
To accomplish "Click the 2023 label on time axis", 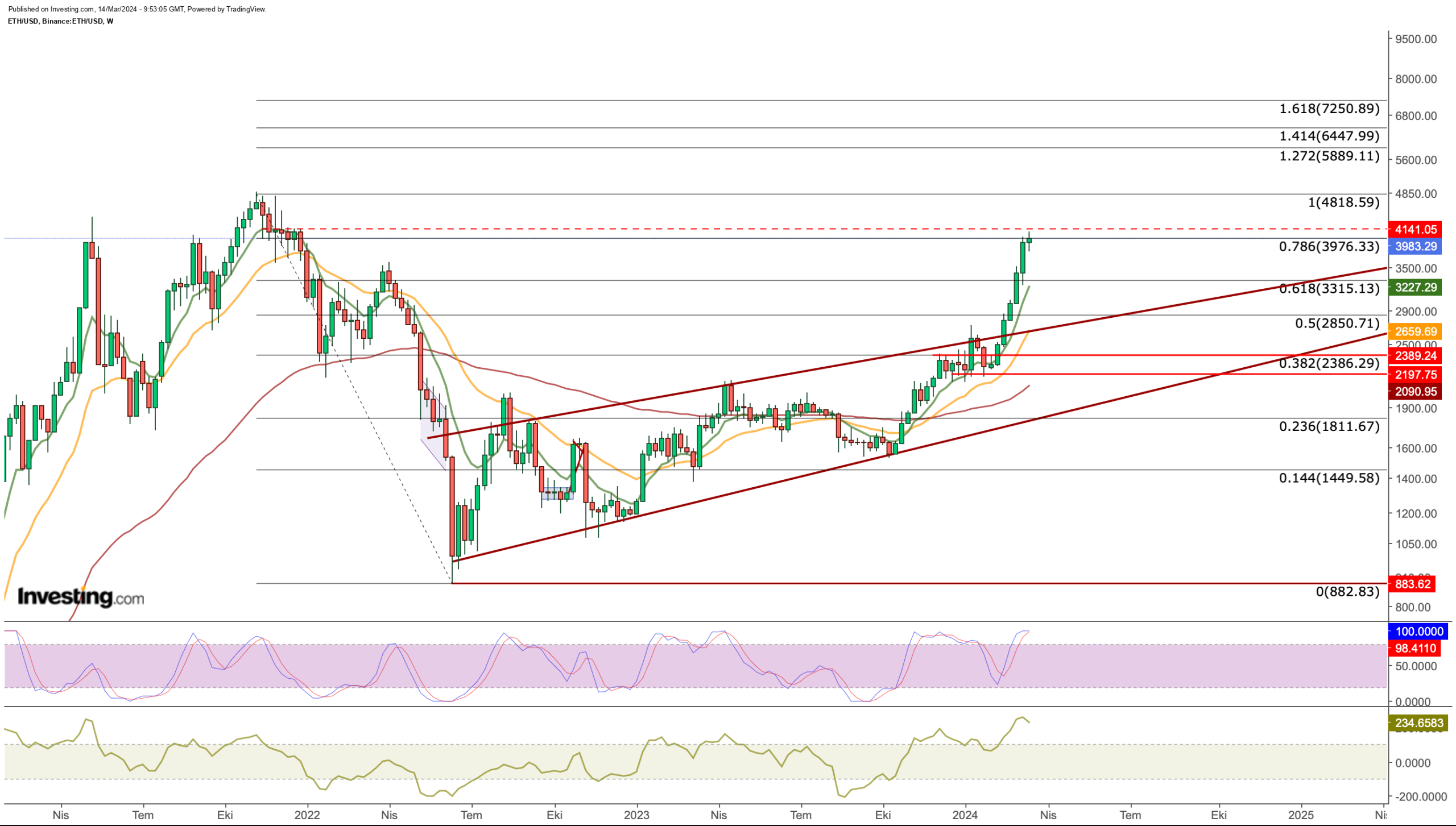I will pyautogui.click(x=636, y=815).
